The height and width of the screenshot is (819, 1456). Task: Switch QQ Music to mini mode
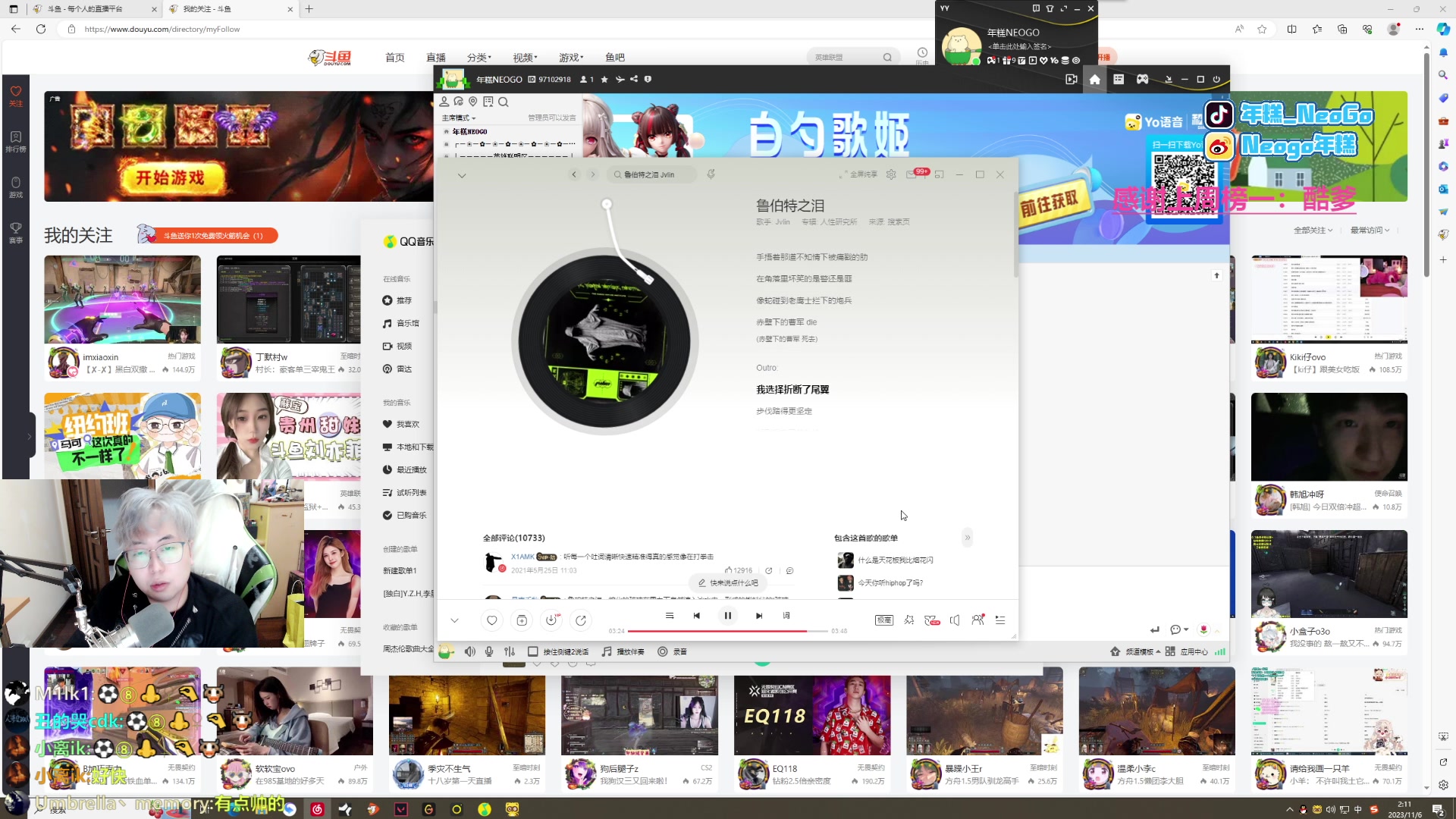(940, 174)
